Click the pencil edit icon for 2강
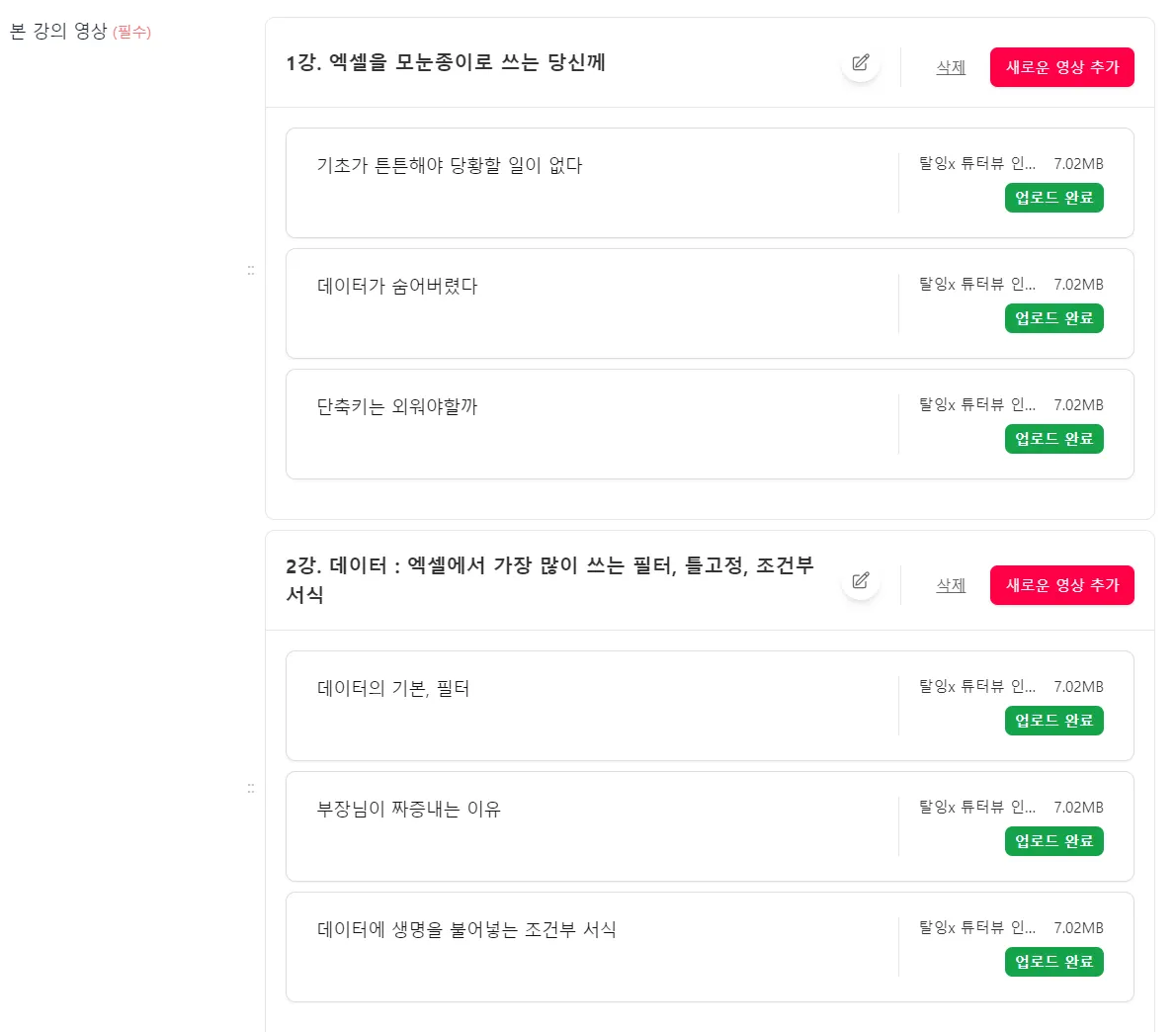 click(x=861, y=581)
